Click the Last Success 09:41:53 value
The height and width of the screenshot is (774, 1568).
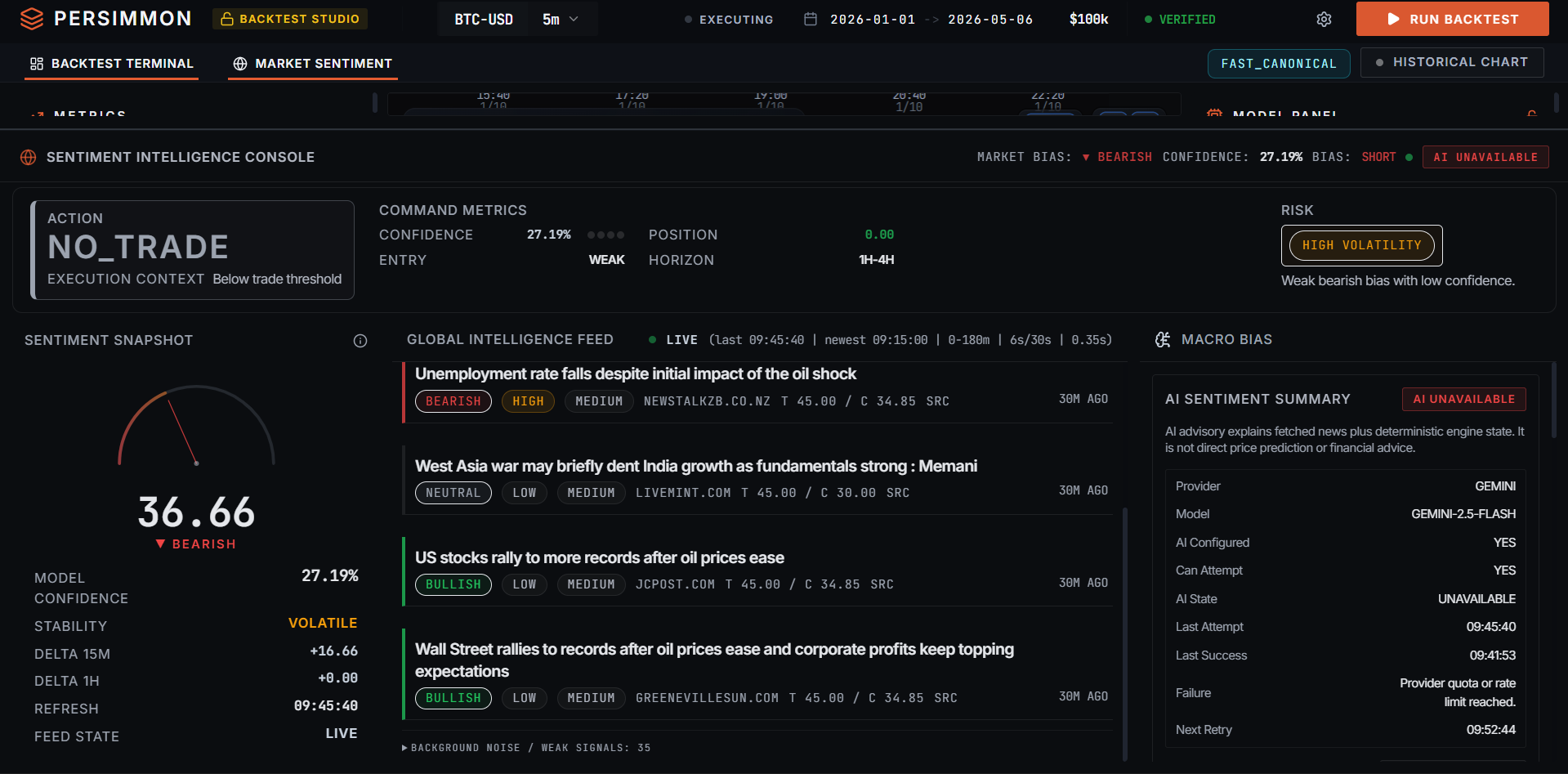1493,655
